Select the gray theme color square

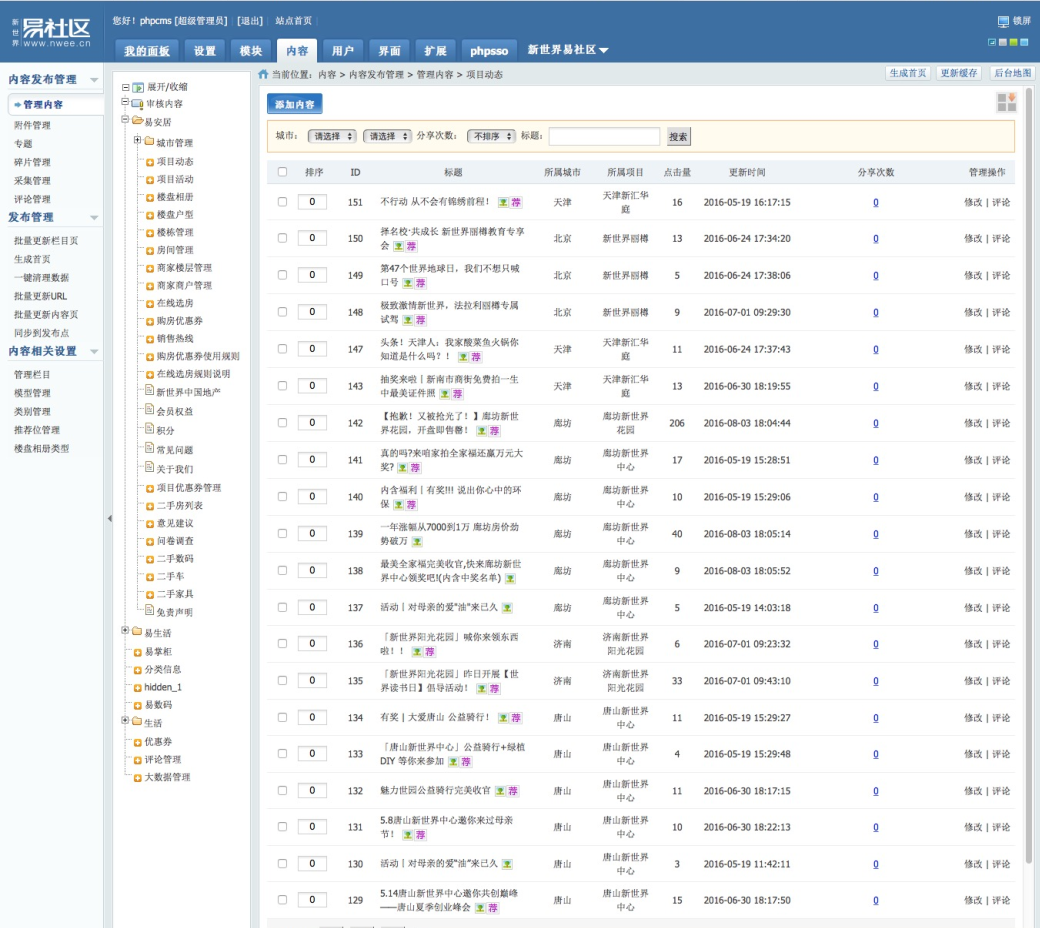click(x=1003, y=42)
